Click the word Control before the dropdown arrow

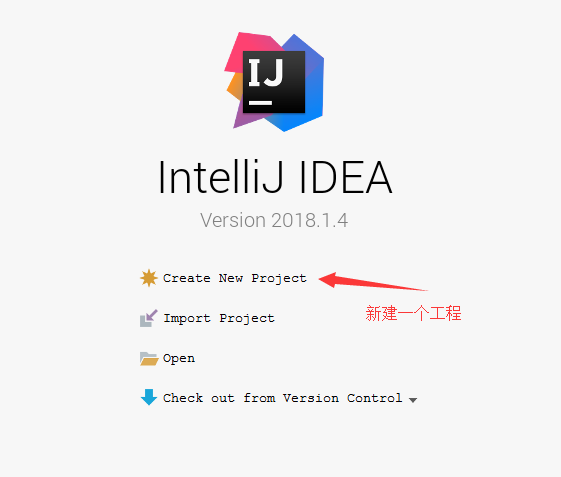click(x=374, y=398)
